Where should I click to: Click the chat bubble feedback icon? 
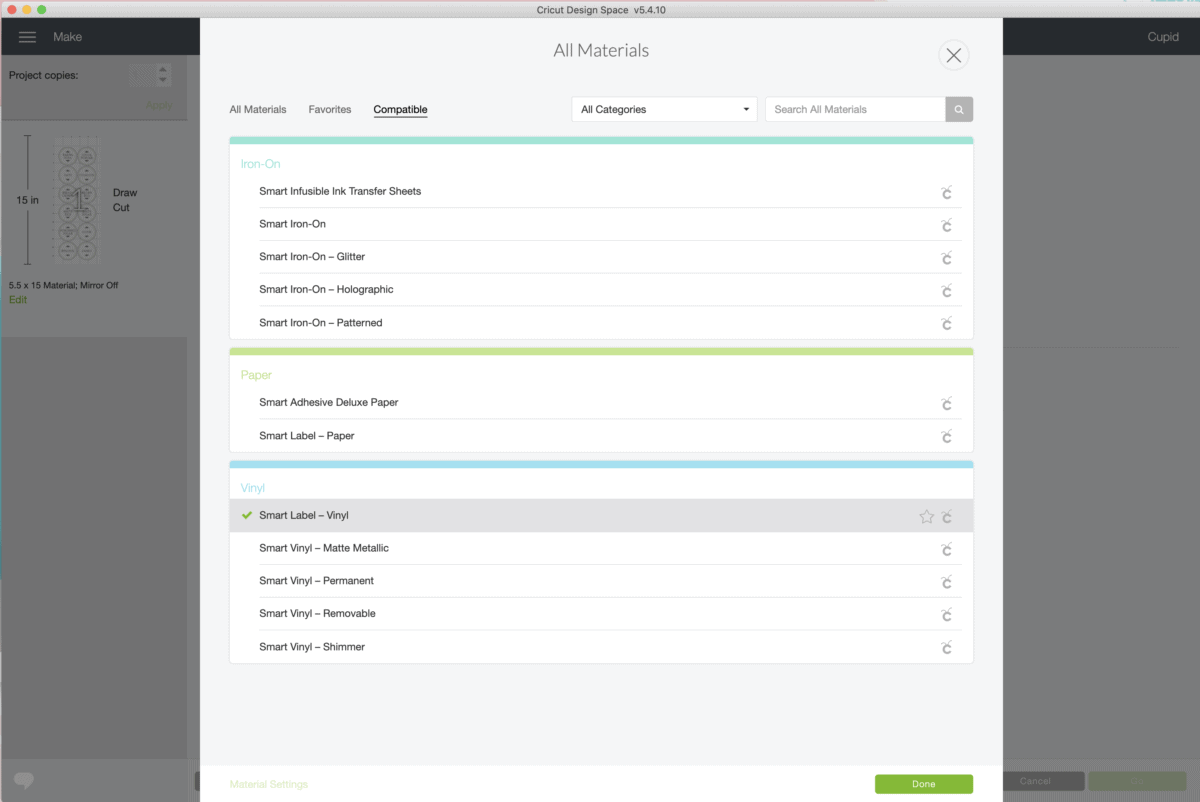coord(24,781)
